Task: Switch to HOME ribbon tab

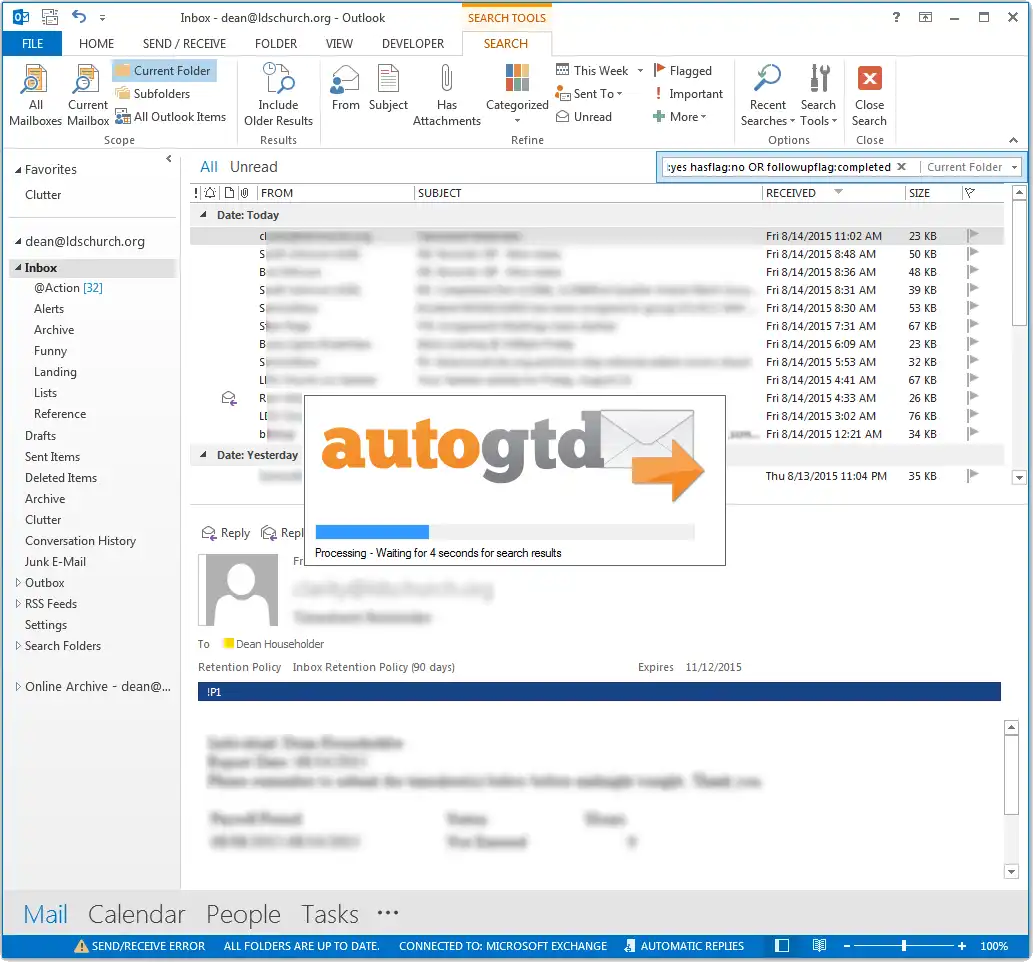Action: pos(96,43)
